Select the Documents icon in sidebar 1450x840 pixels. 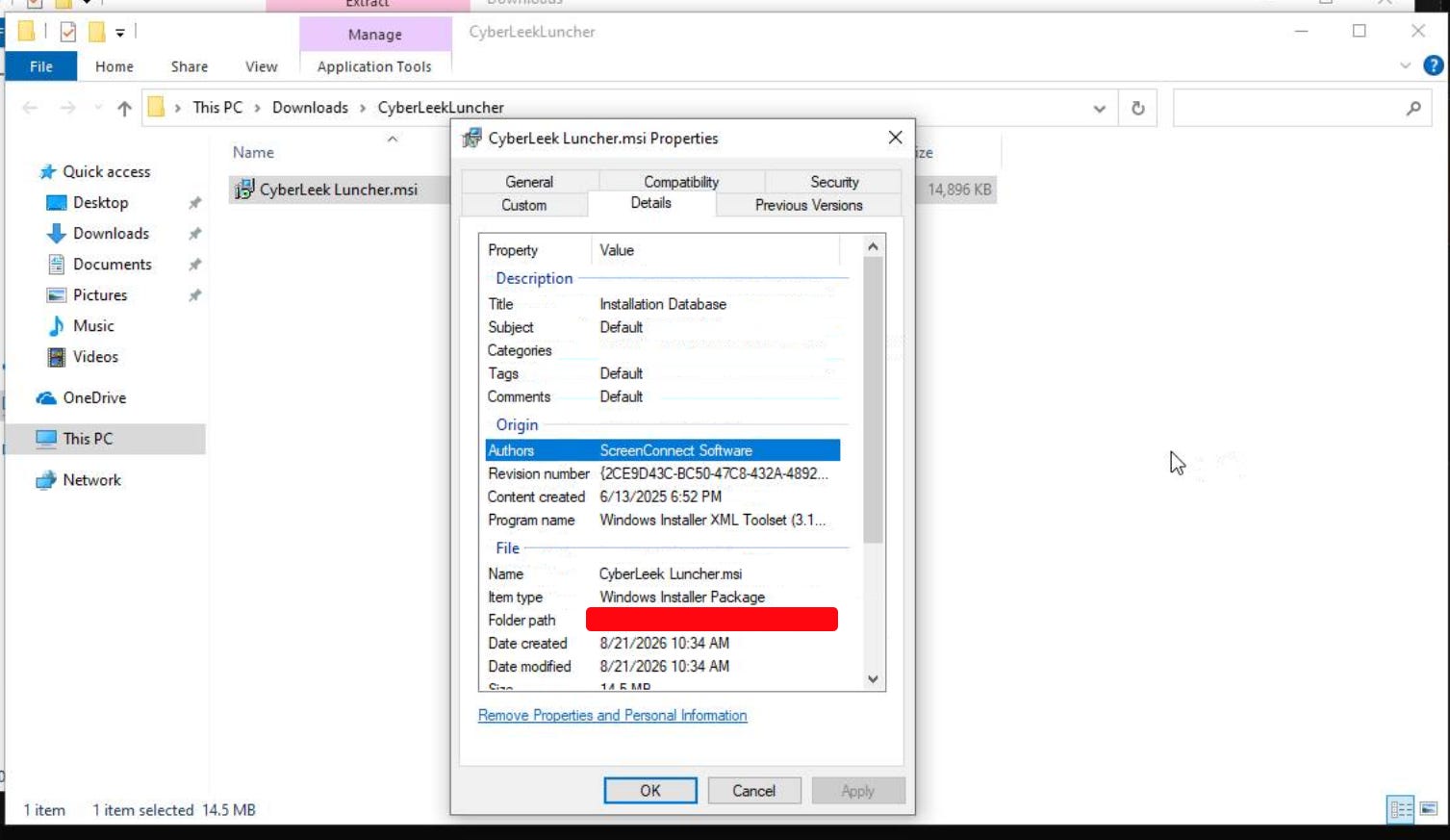tap(57, 265)
